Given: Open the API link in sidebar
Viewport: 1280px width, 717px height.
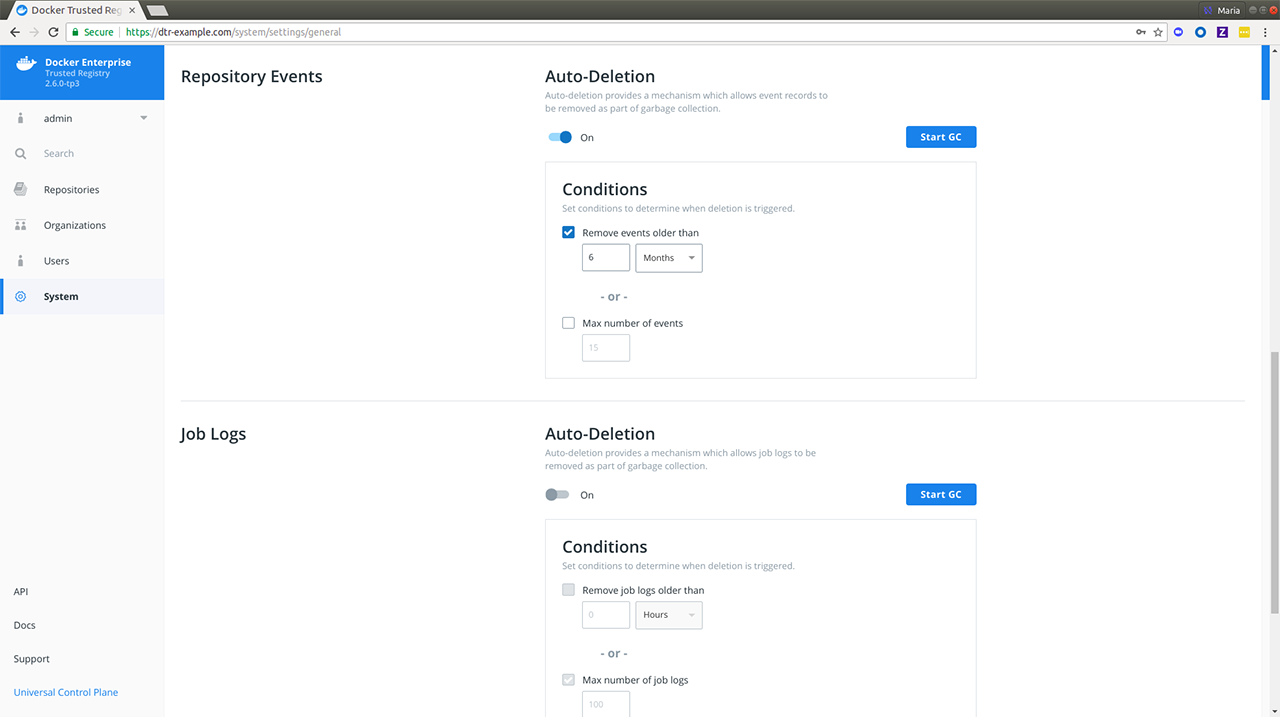Looking at the screenshot, I should tap(21, 592).
